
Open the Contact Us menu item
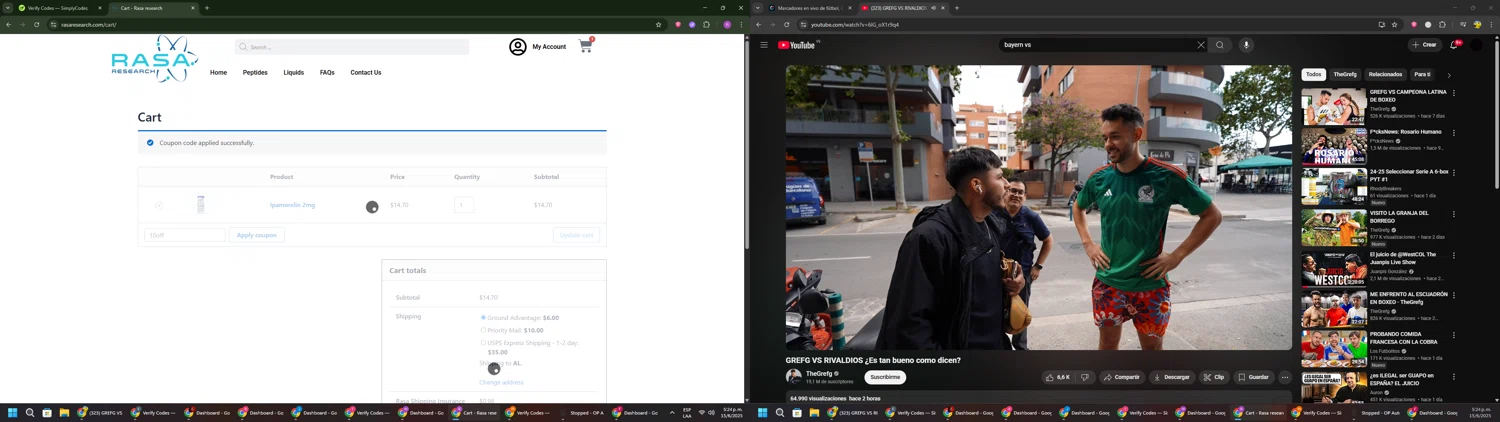click(x=366, y=72)
